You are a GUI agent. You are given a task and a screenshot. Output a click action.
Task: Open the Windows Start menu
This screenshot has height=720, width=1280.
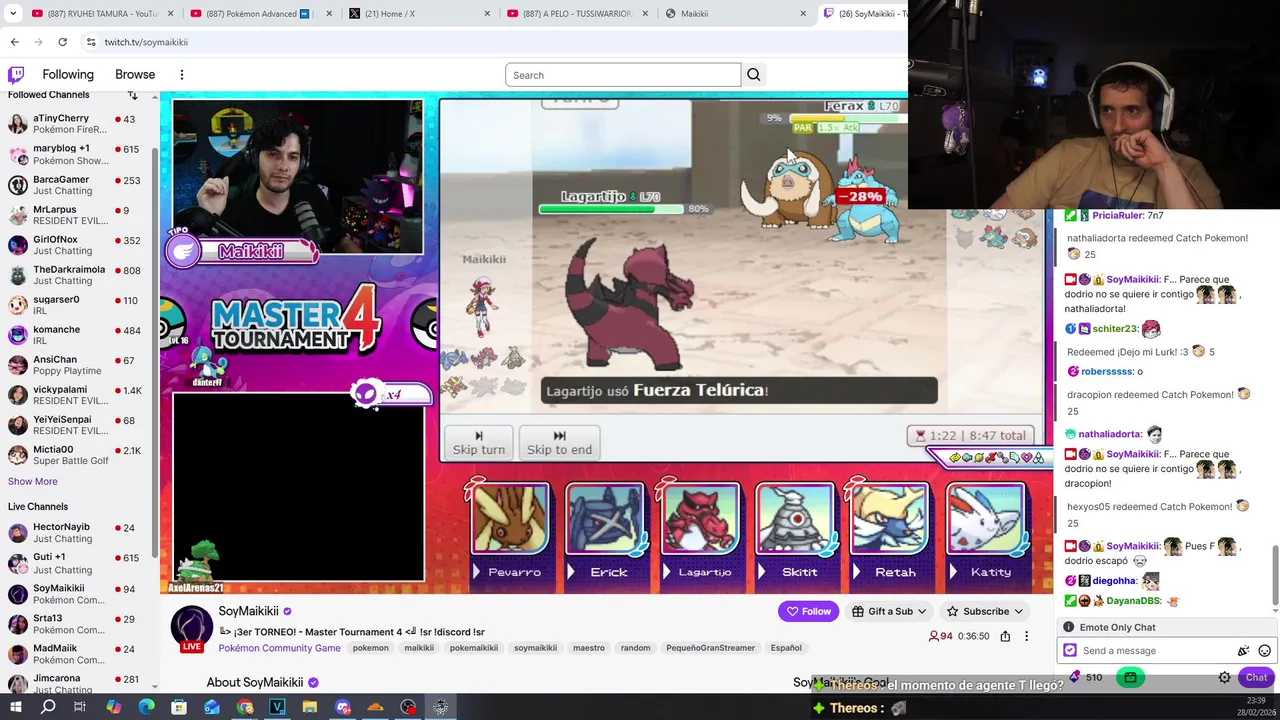coord(15,707)
